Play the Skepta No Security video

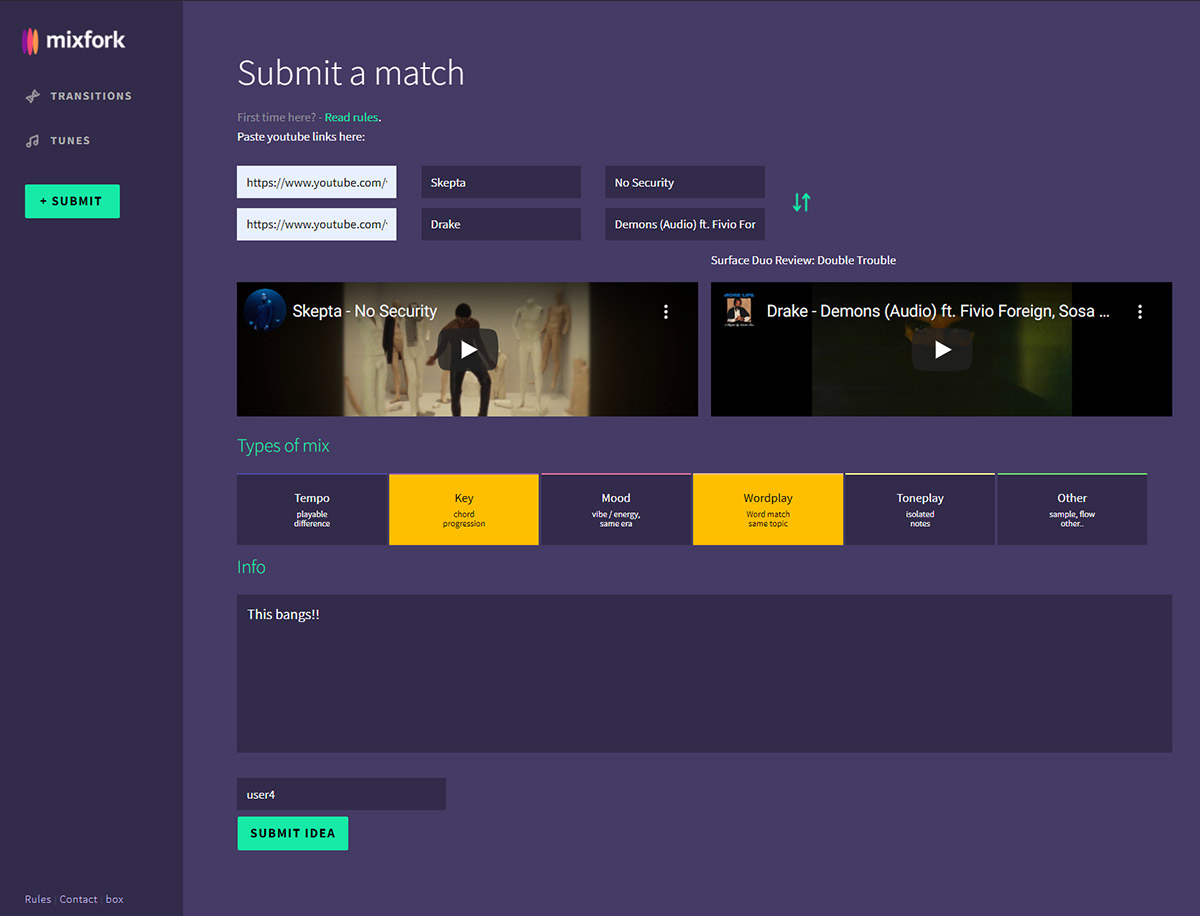tap(468, 349)
